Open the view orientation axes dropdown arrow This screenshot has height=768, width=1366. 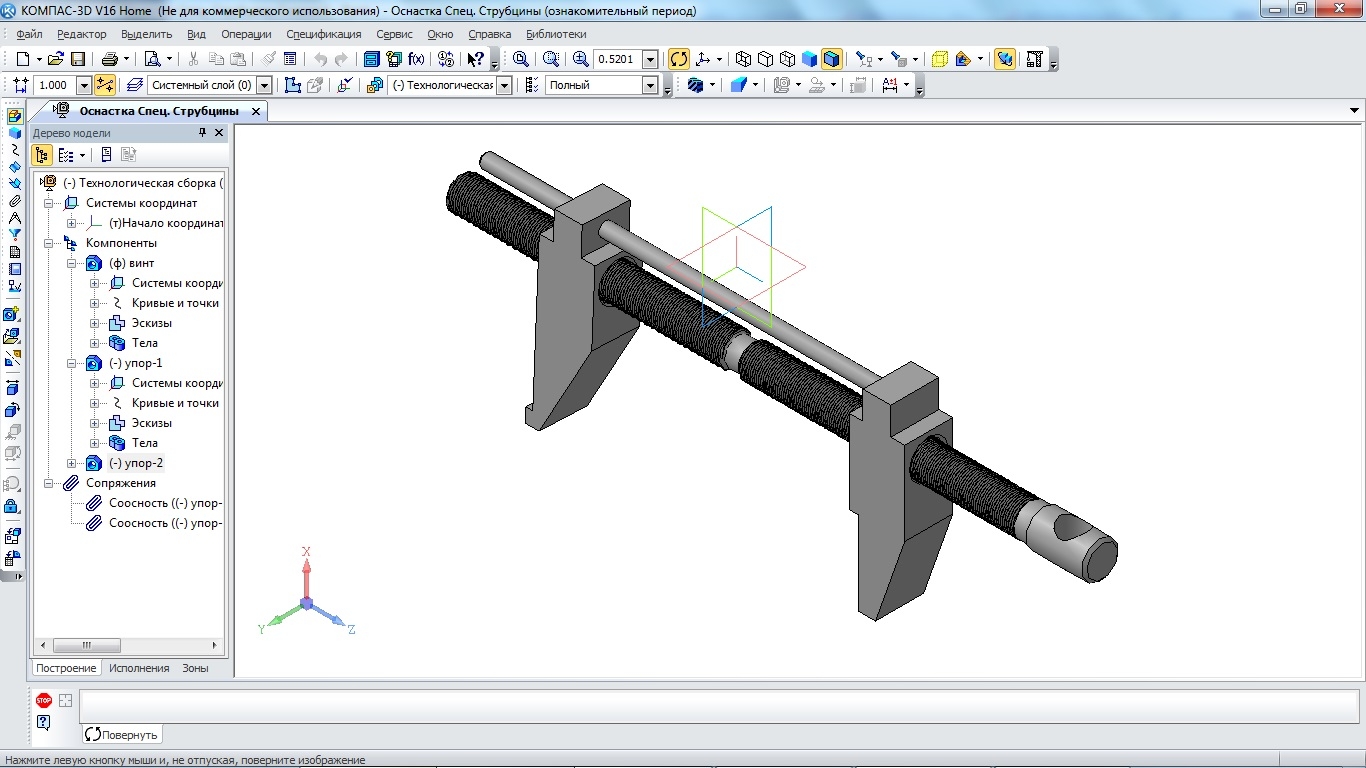[x=719, y=59]
